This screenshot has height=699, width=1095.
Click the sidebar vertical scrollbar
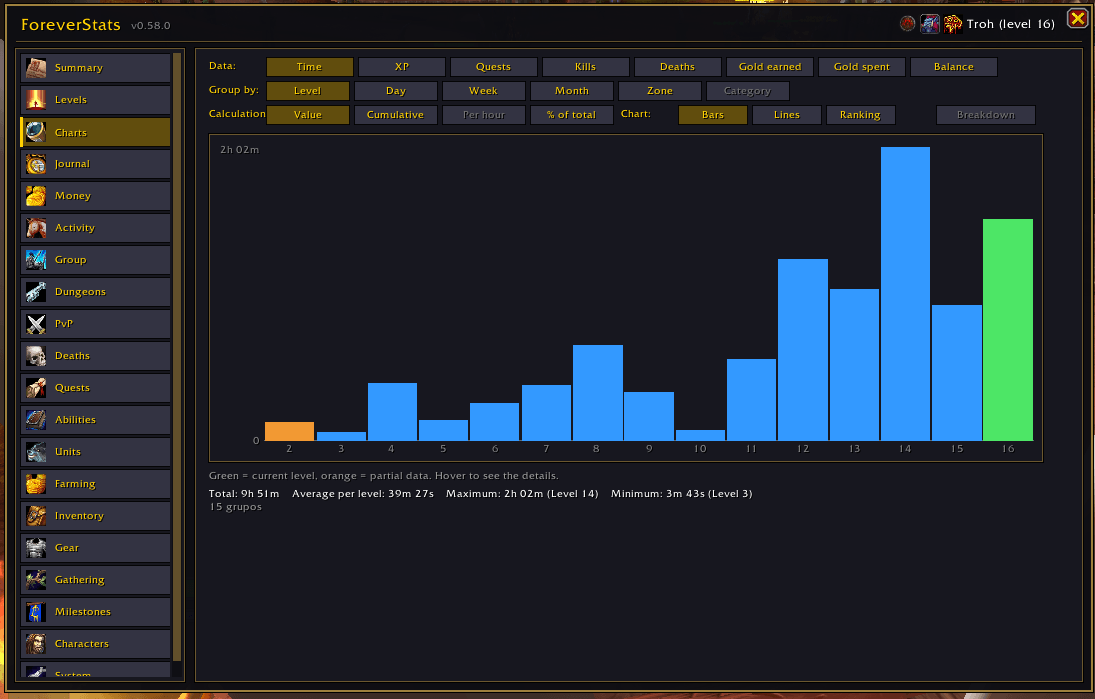click(x=177, y=356)
